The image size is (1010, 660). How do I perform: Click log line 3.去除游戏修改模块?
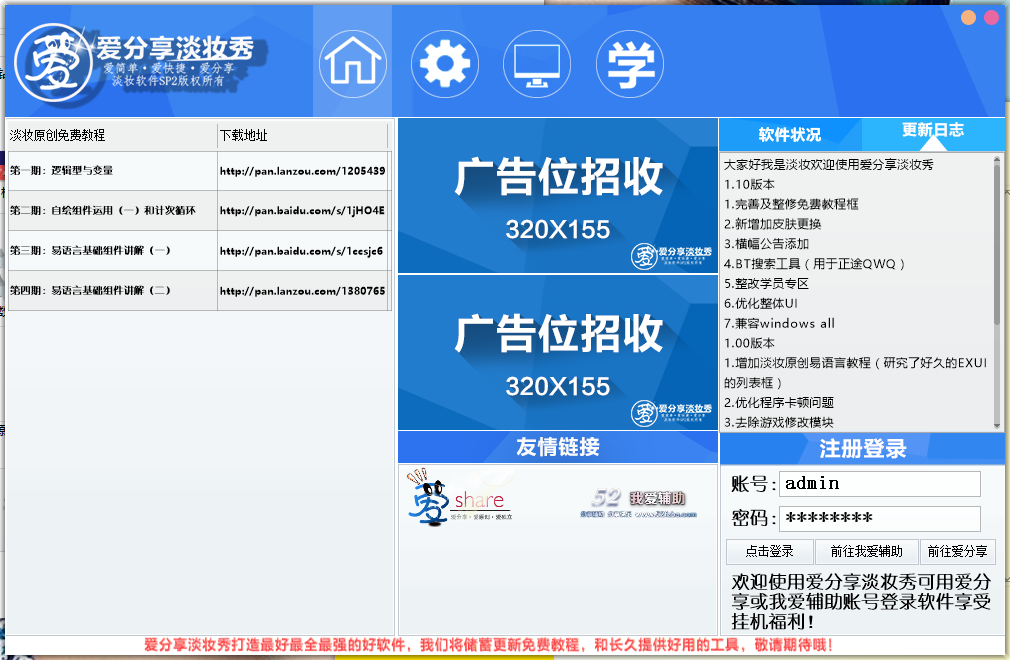click(779, 422)
